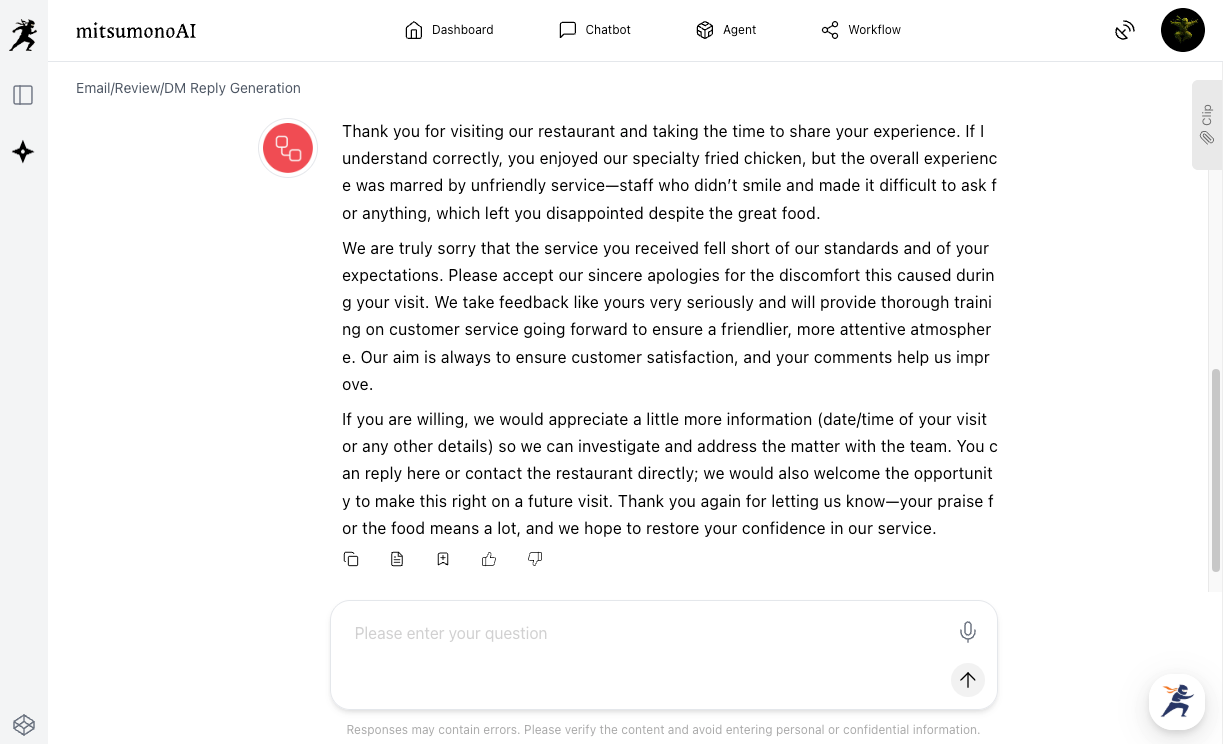Screen dimensions: 1223x744
Task: Copy the generated reply using copy icon
Action: [x=351, y=559]
